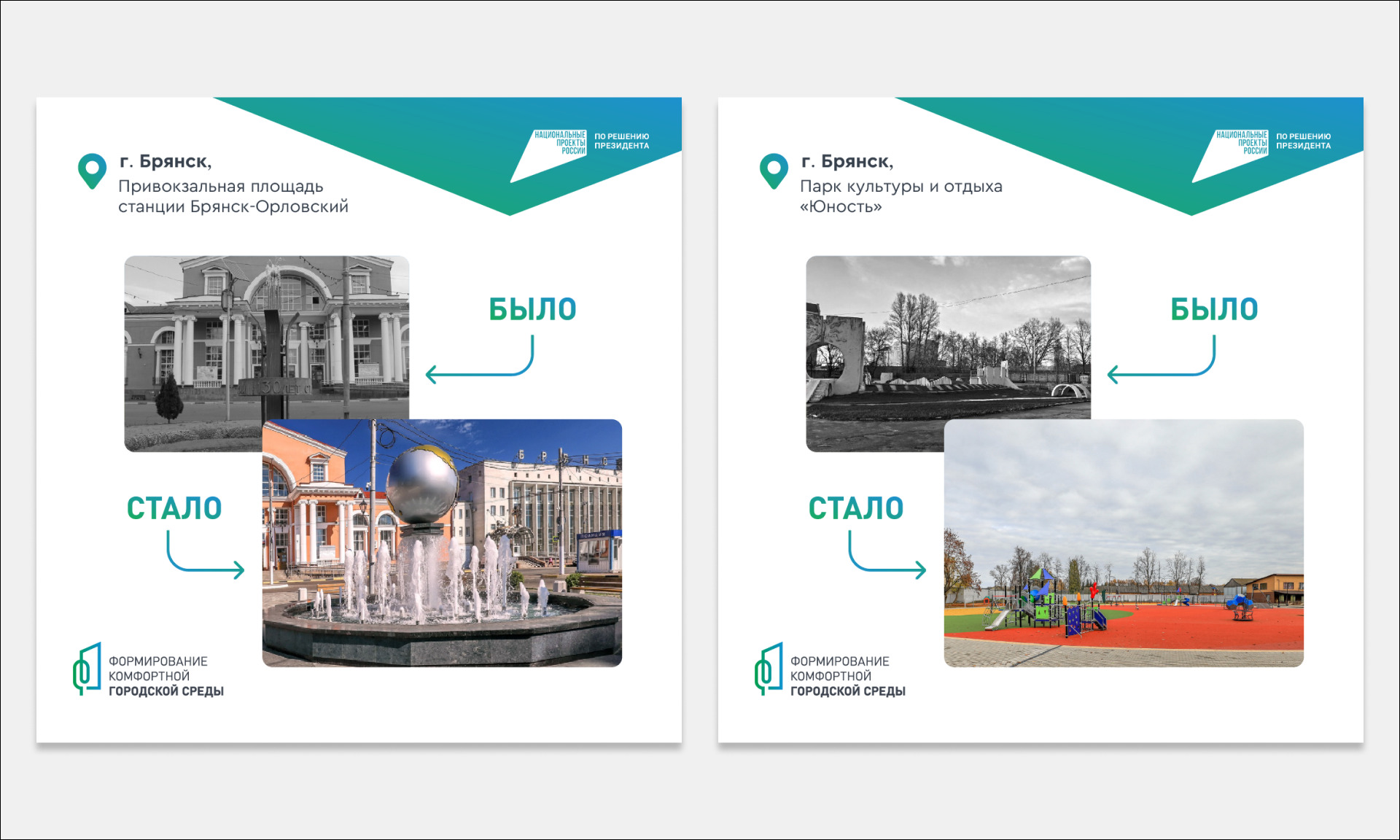Click 'Парк культуры и отдыха' text
Screen dimensions: 1400x840
(901, 187)
